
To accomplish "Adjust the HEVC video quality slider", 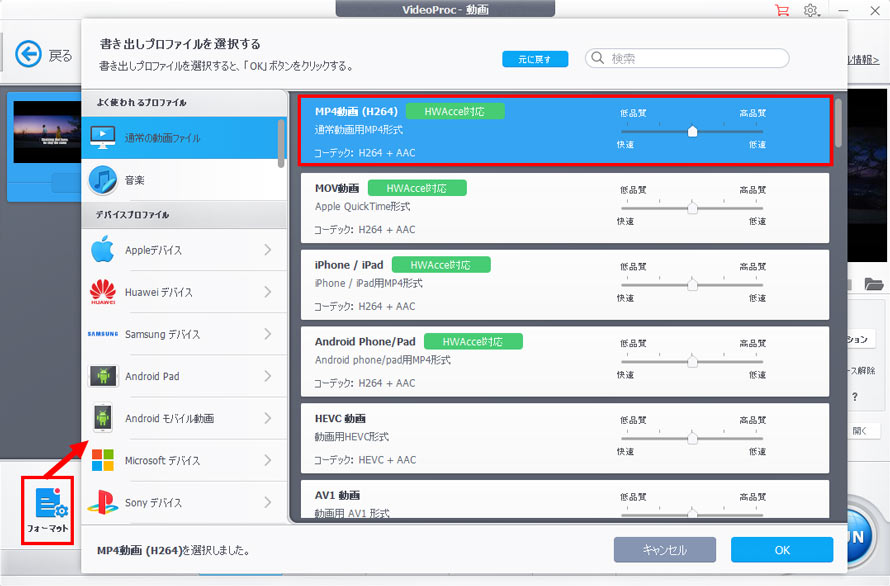I will [692, 438].
